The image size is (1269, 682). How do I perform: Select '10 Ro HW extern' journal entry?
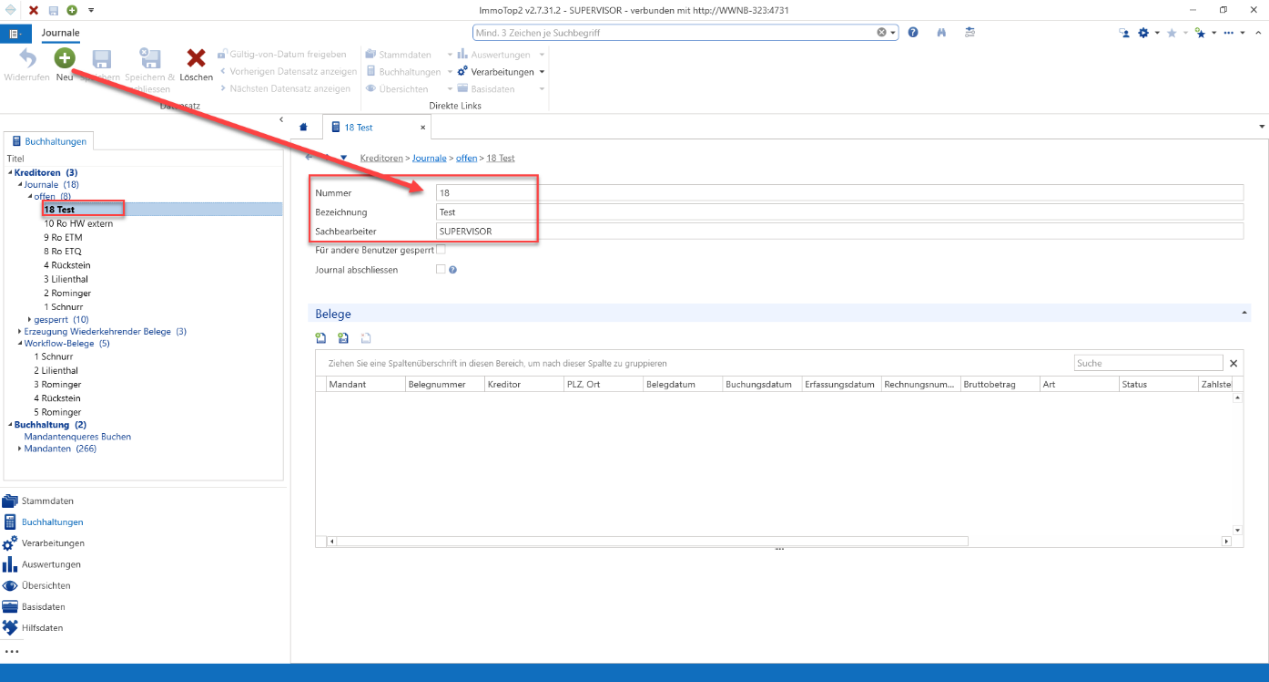78,224
